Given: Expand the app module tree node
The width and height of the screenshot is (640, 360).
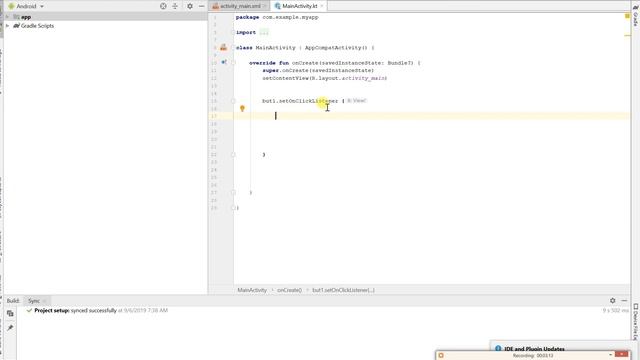Looking at the screenshot, I should (7, 17).
